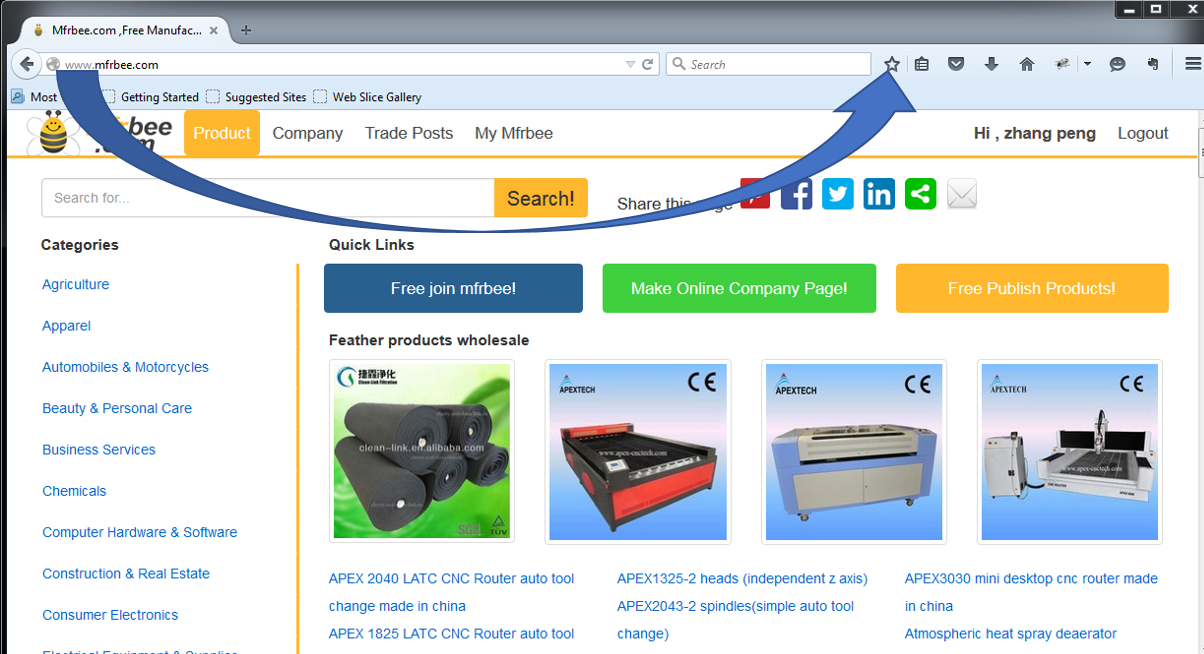The height and width of the screenshot is (654, 1204).
Task: Open the Product menu item
Action: [x=222, y=133]
